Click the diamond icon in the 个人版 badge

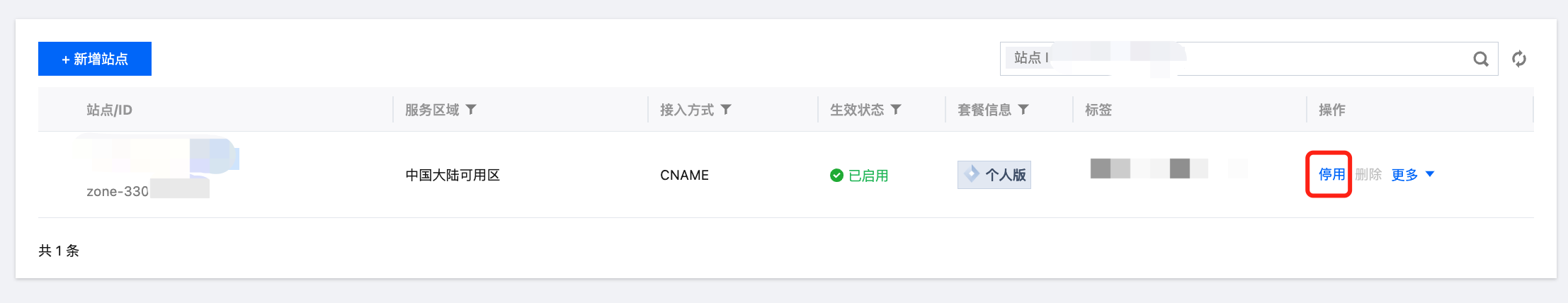coord(972,174)
